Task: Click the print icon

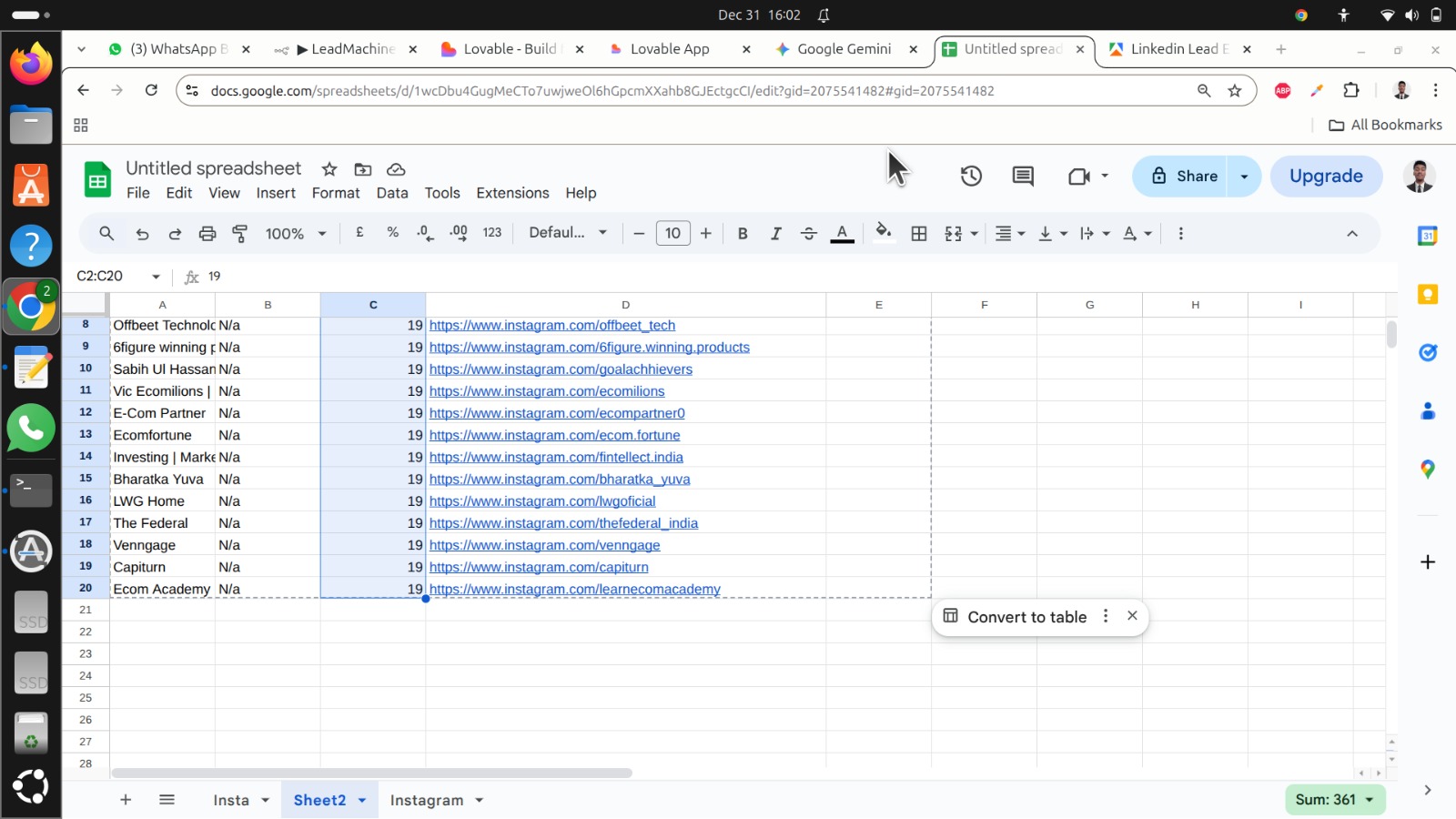Action: 207,234
